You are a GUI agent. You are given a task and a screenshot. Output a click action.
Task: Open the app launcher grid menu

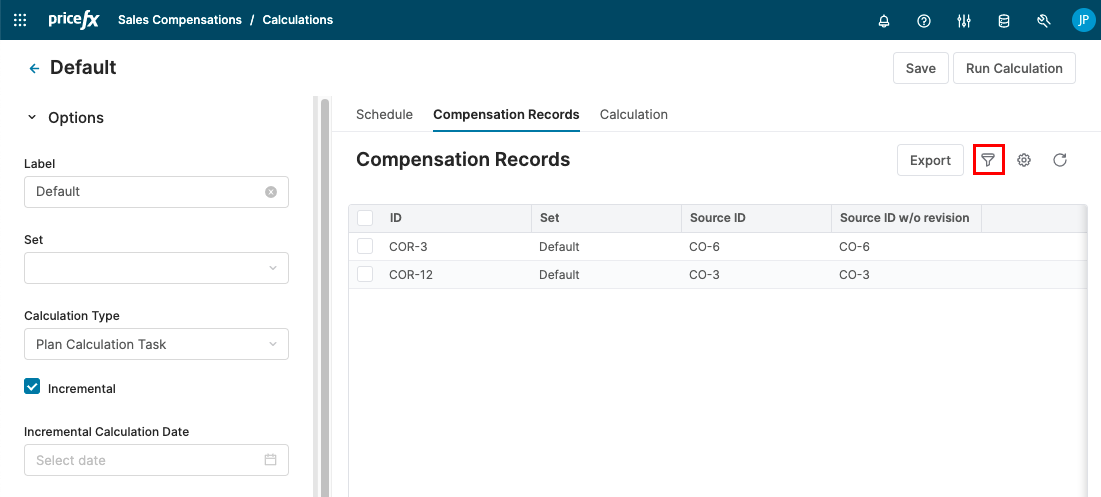(x=20, y=20)
